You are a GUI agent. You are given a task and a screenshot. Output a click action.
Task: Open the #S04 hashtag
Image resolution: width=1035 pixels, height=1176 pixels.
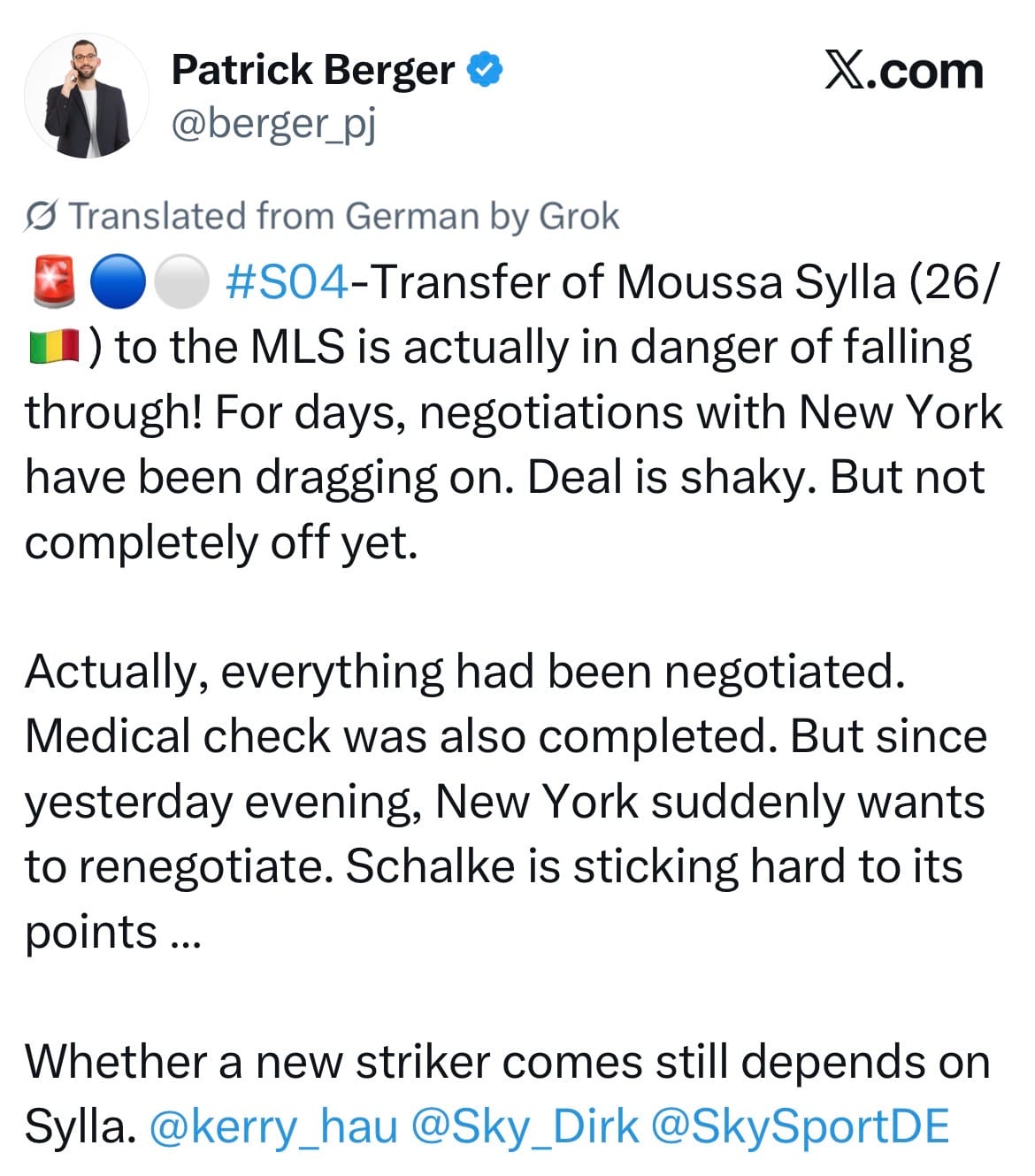coord(287,283)
